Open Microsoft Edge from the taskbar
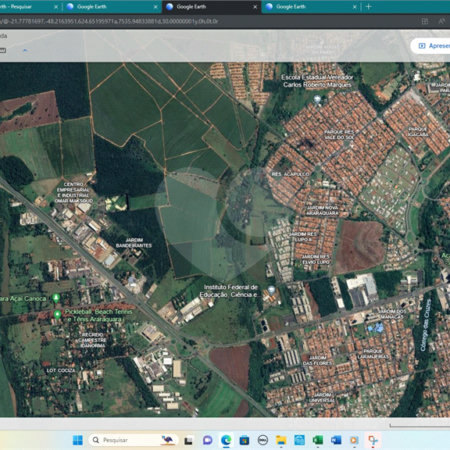 click(226, 440)
